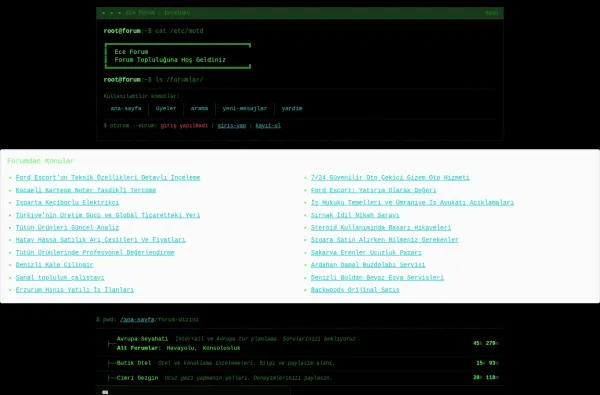Open Ardahan Damal Buzdolabı Servisi topic
600x395 pixels.
tap(368, 265)
